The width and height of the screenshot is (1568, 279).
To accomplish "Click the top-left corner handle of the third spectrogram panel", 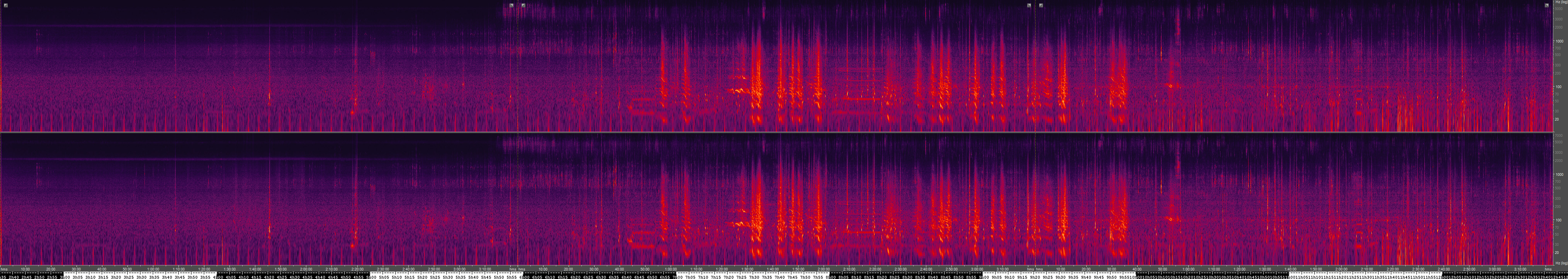I will point(1041,5).
